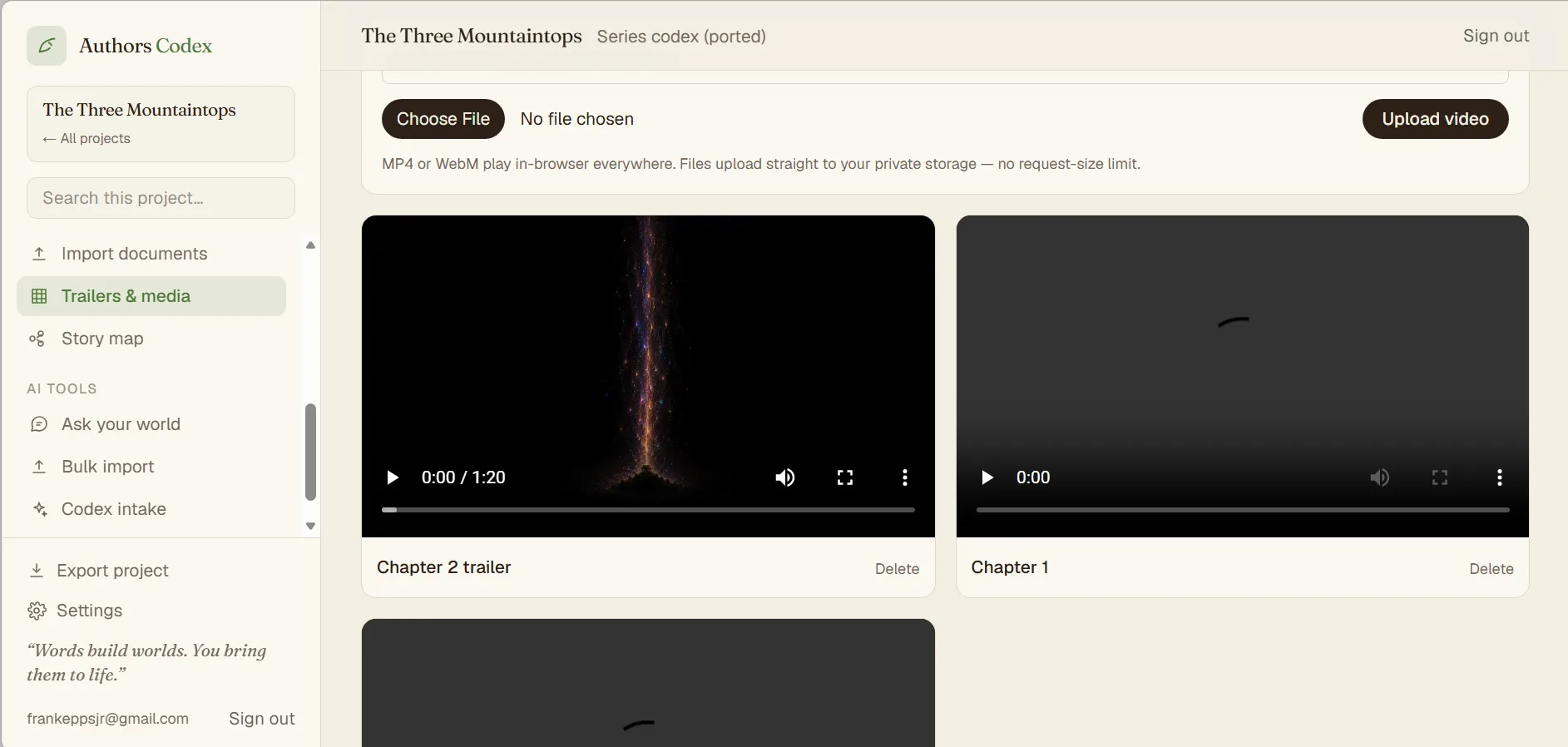This screenshot has height=747, width=1568.
Task: Play the Chapter 2 trailer video
Action: click(393, 477)
